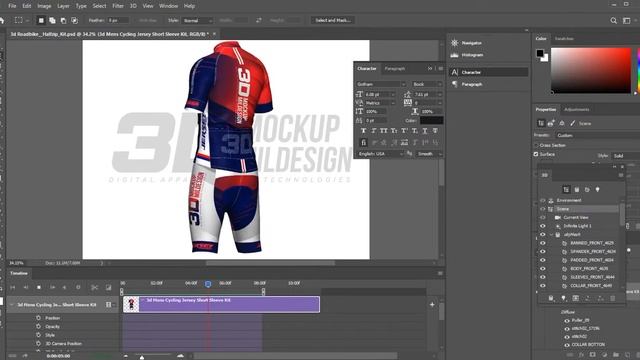
Task: Click the search icon in options bar
Action: tap(613, 20)
